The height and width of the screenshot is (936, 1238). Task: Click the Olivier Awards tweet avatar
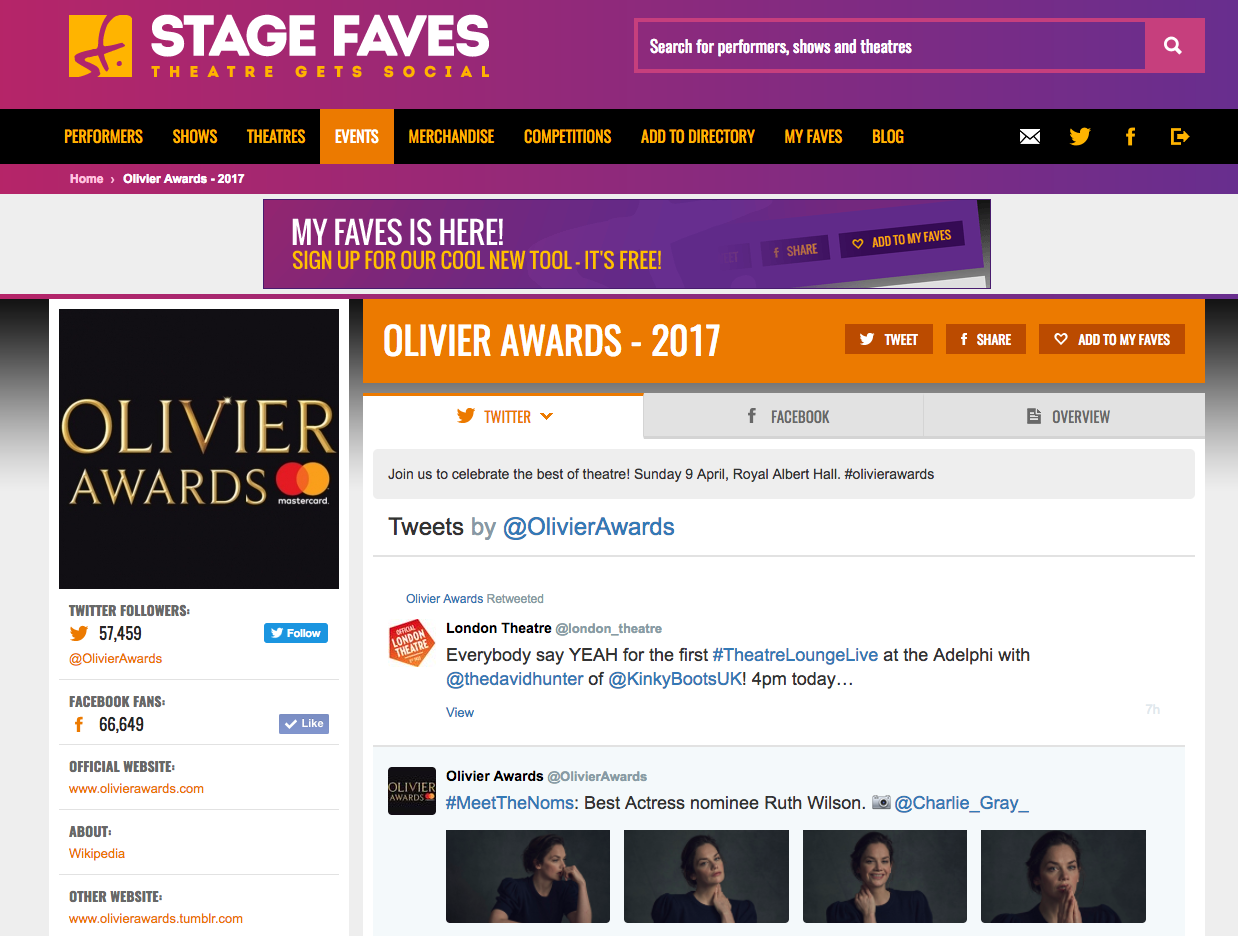click(x=411, y=791)
